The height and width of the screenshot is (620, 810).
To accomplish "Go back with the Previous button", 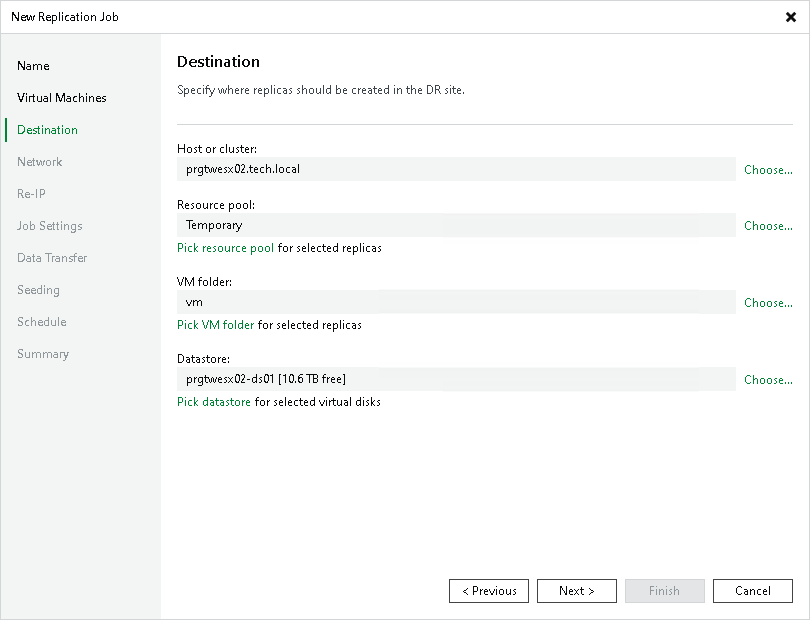I will point(488,590).
